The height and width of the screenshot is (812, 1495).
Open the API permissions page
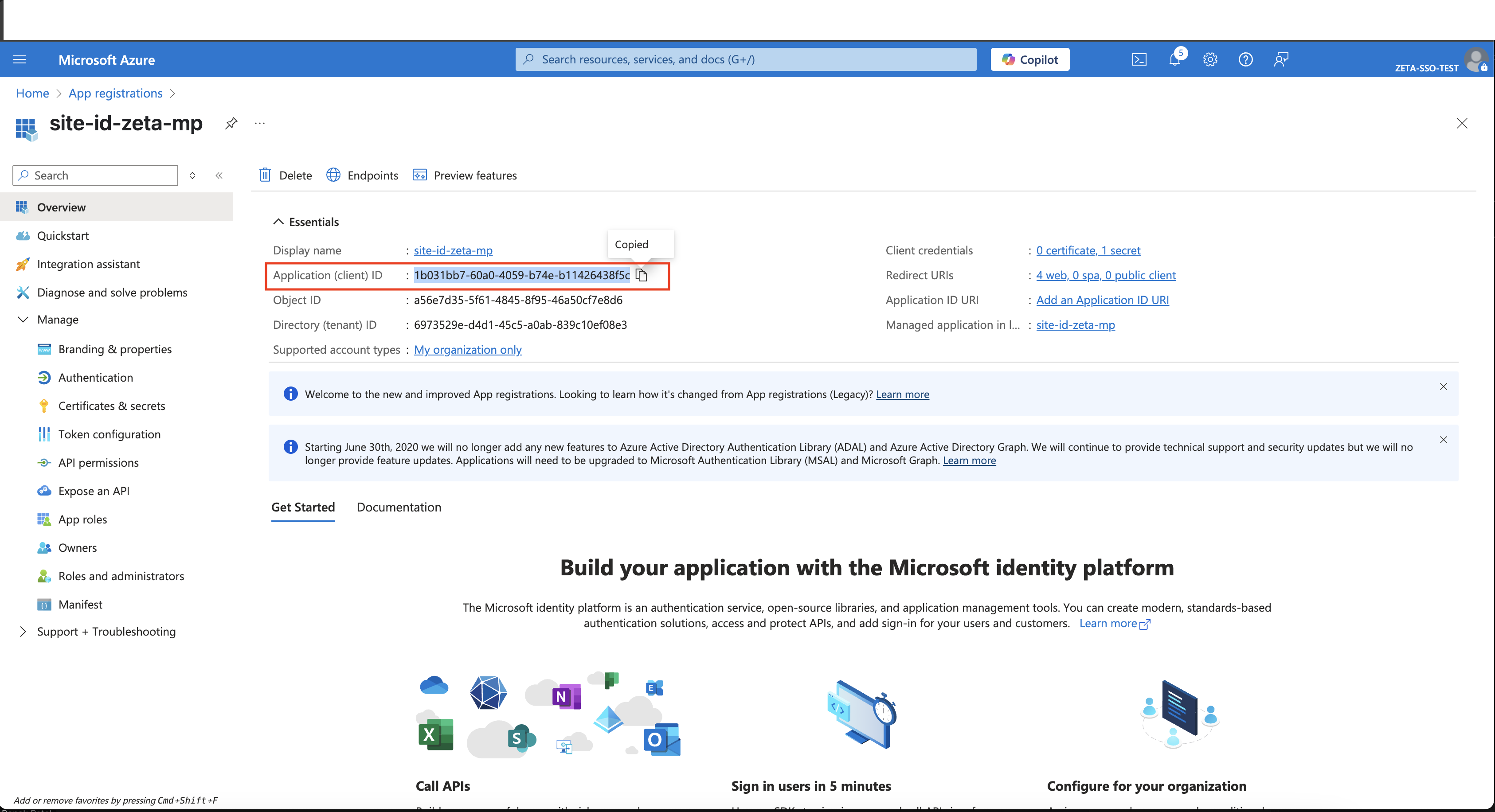point(98,463)
